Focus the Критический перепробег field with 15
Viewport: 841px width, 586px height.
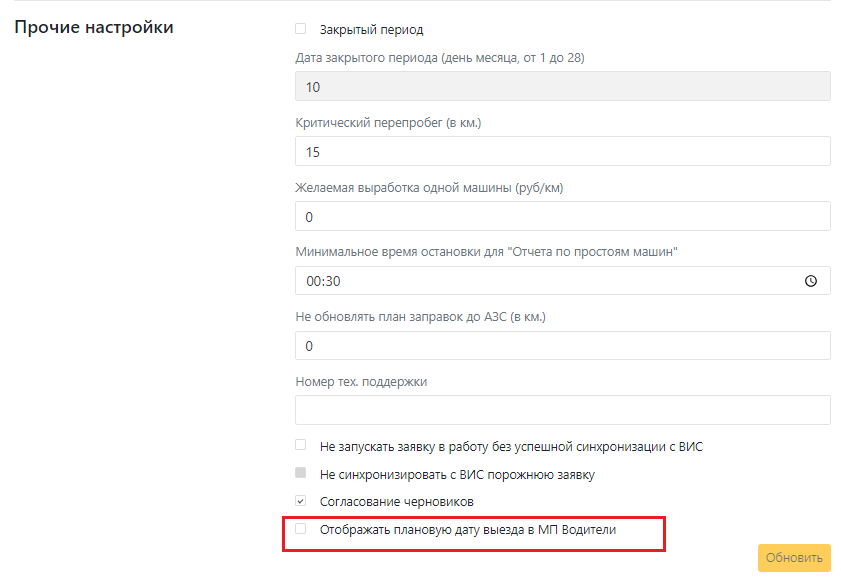pyautogui.click(x=563, y=151)
